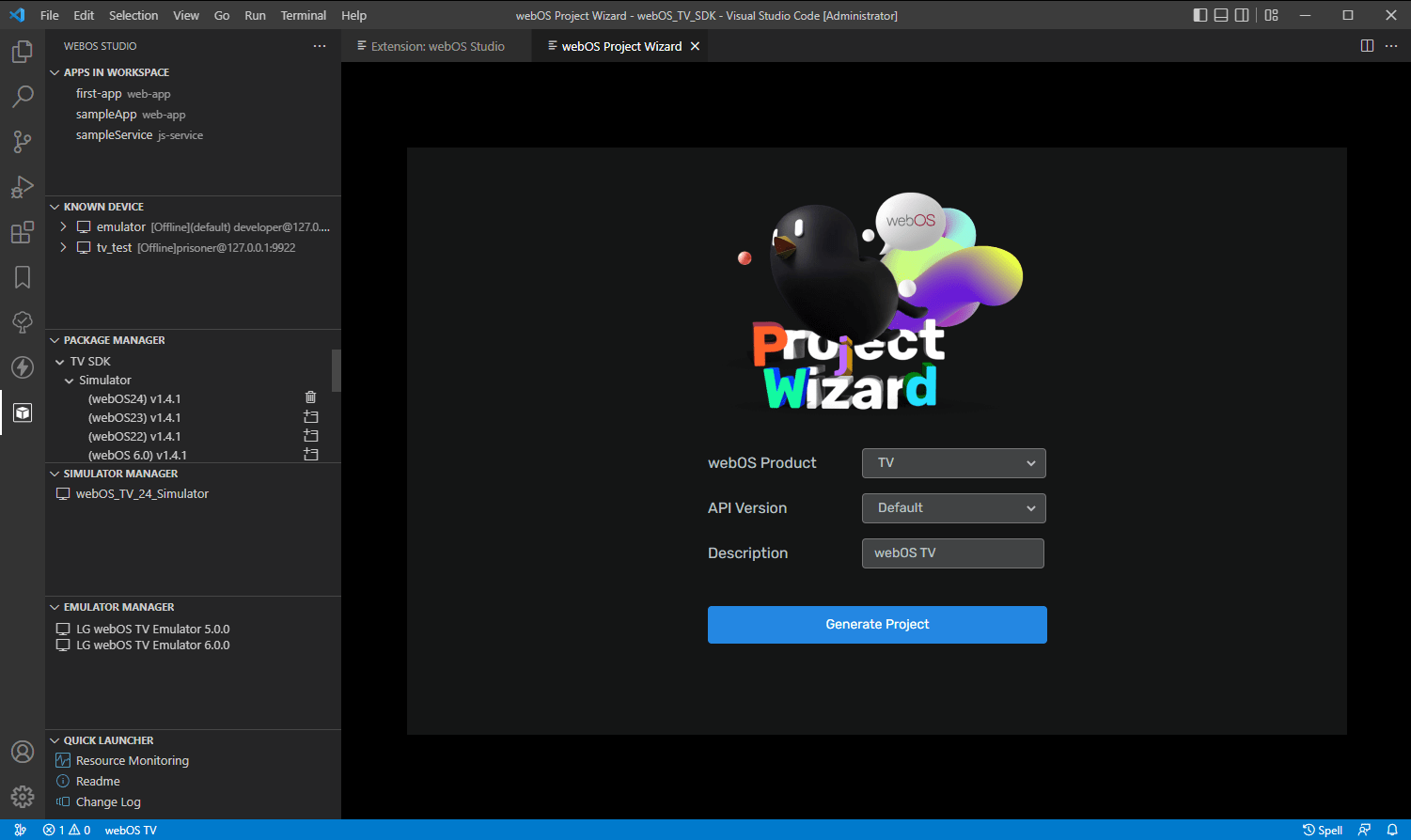Open the Bookmarks view icon
1411x840 pixels.
23,277
